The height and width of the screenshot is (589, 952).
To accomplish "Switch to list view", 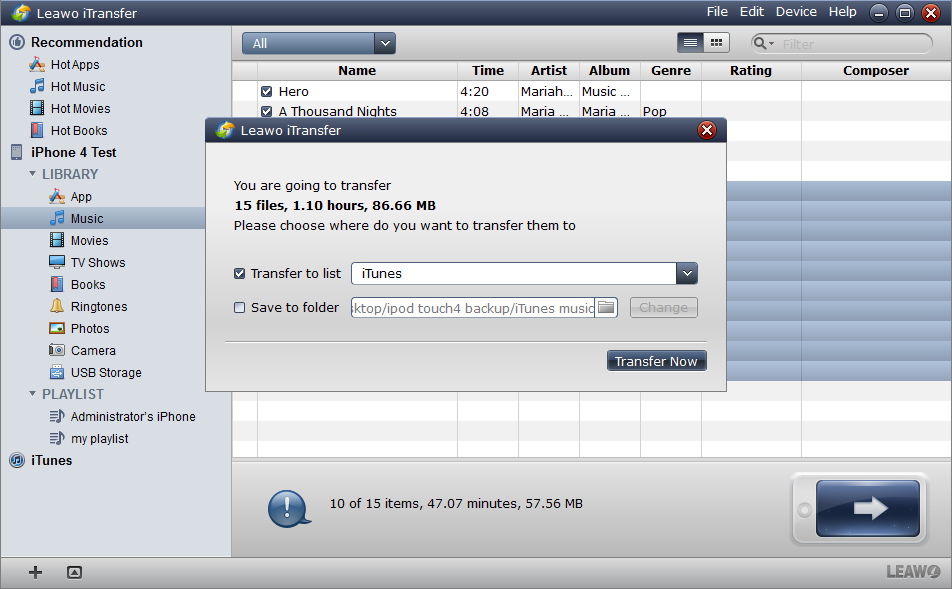I will coord(690,43).
